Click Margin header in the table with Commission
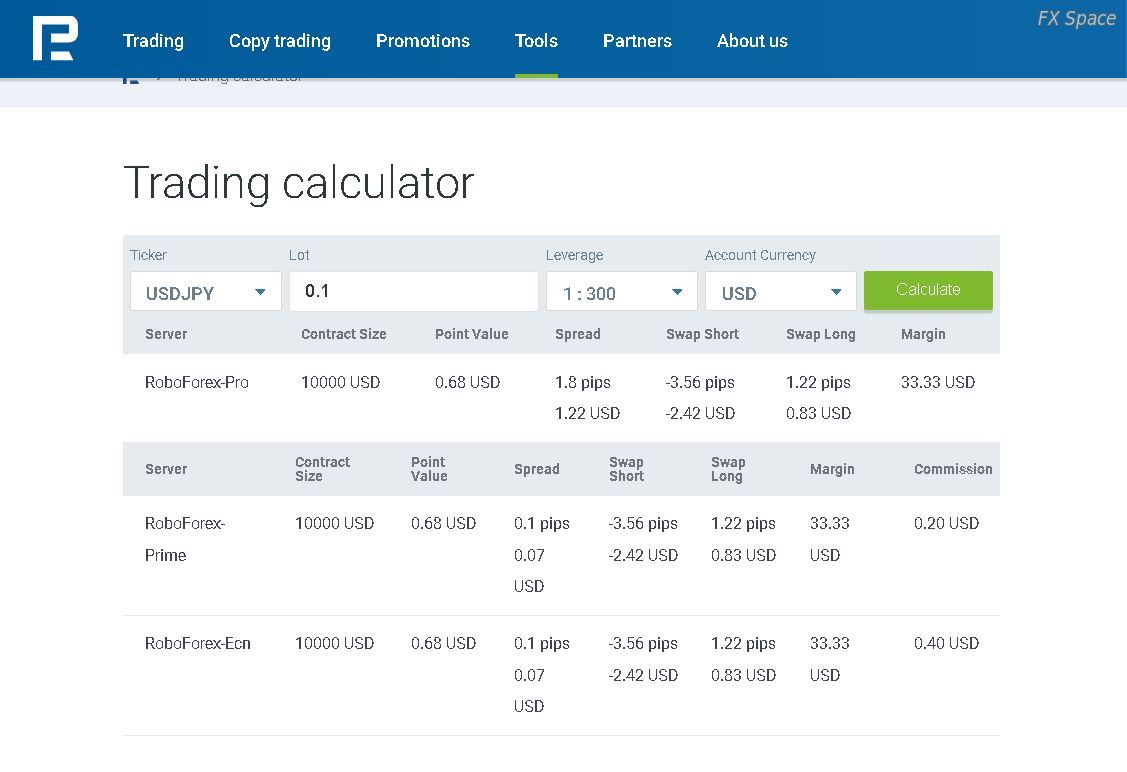The image size is (1127, 772). (832, 469)
